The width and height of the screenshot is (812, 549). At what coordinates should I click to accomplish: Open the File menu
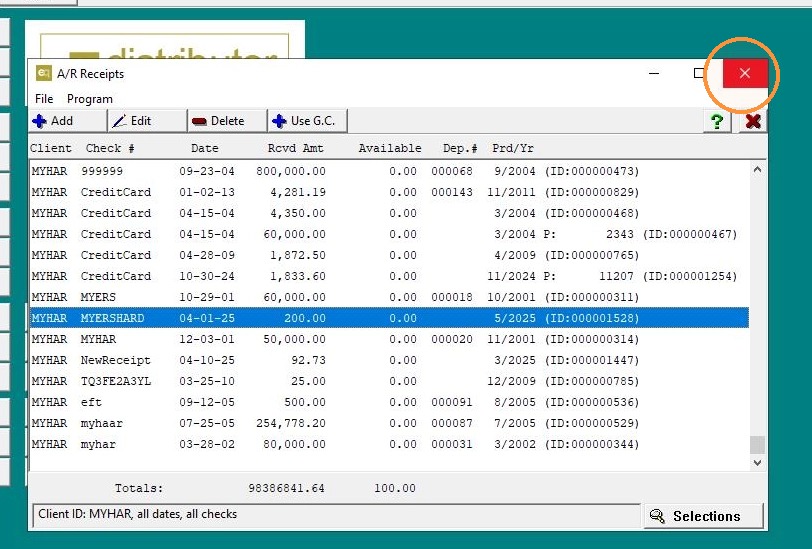44,99
